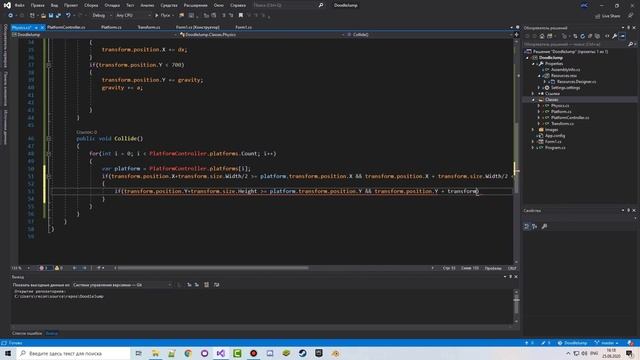Select AssemblyInfo.cs in Solution Explorer
The width and height of the screenshot is (640, 360).
click(x=565, y=70)
